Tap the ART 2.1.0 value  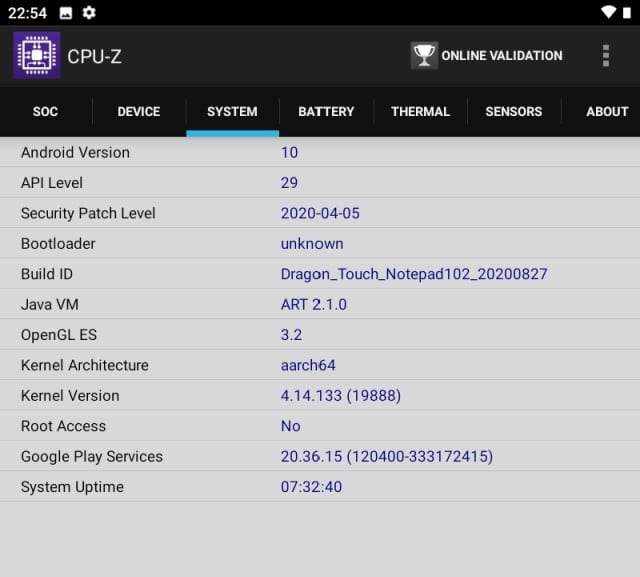313,304
